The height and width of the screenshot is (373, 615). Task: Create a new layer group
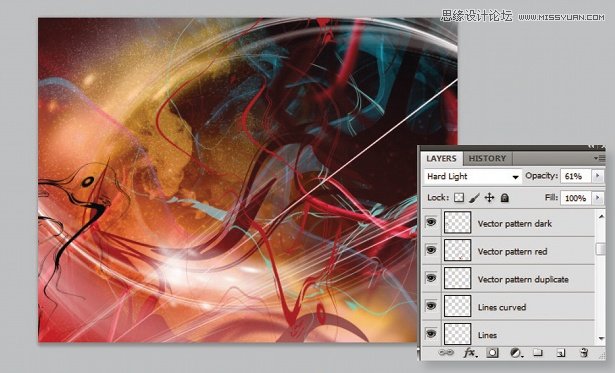(538, 353)
